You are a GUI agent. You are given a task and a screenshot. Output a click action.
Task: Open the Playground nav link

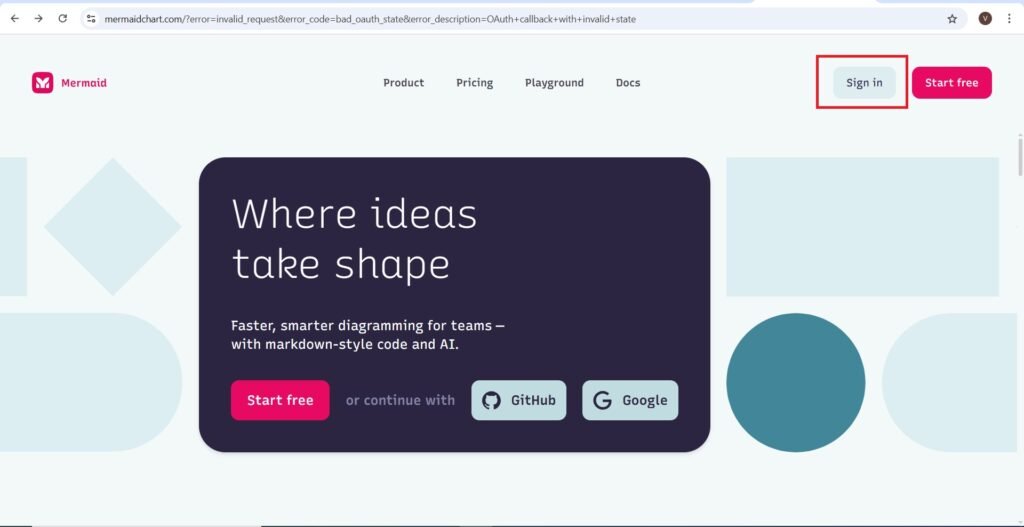pyautogui.click(x=554, y=83)
